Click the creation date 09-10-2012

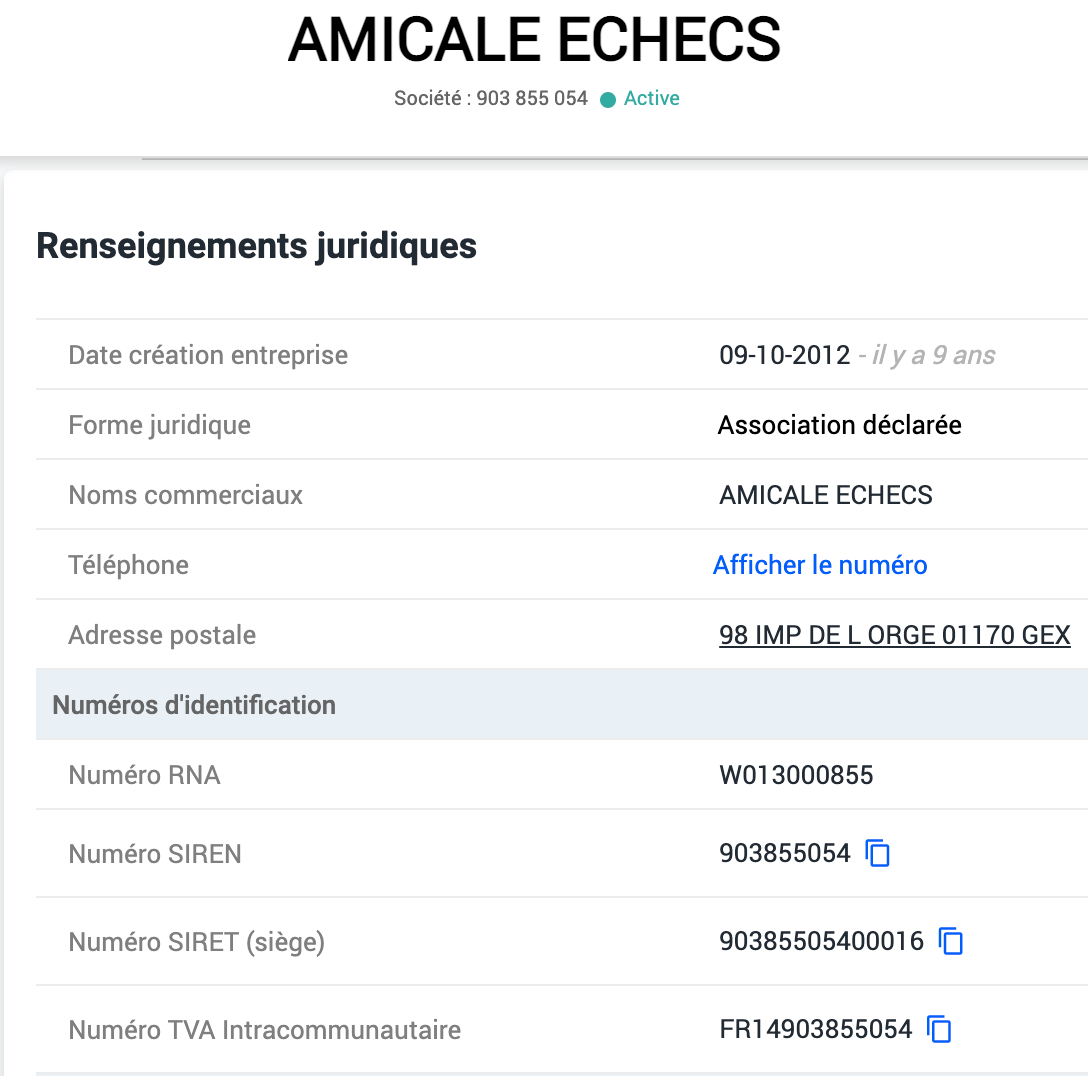coord(785,355)
